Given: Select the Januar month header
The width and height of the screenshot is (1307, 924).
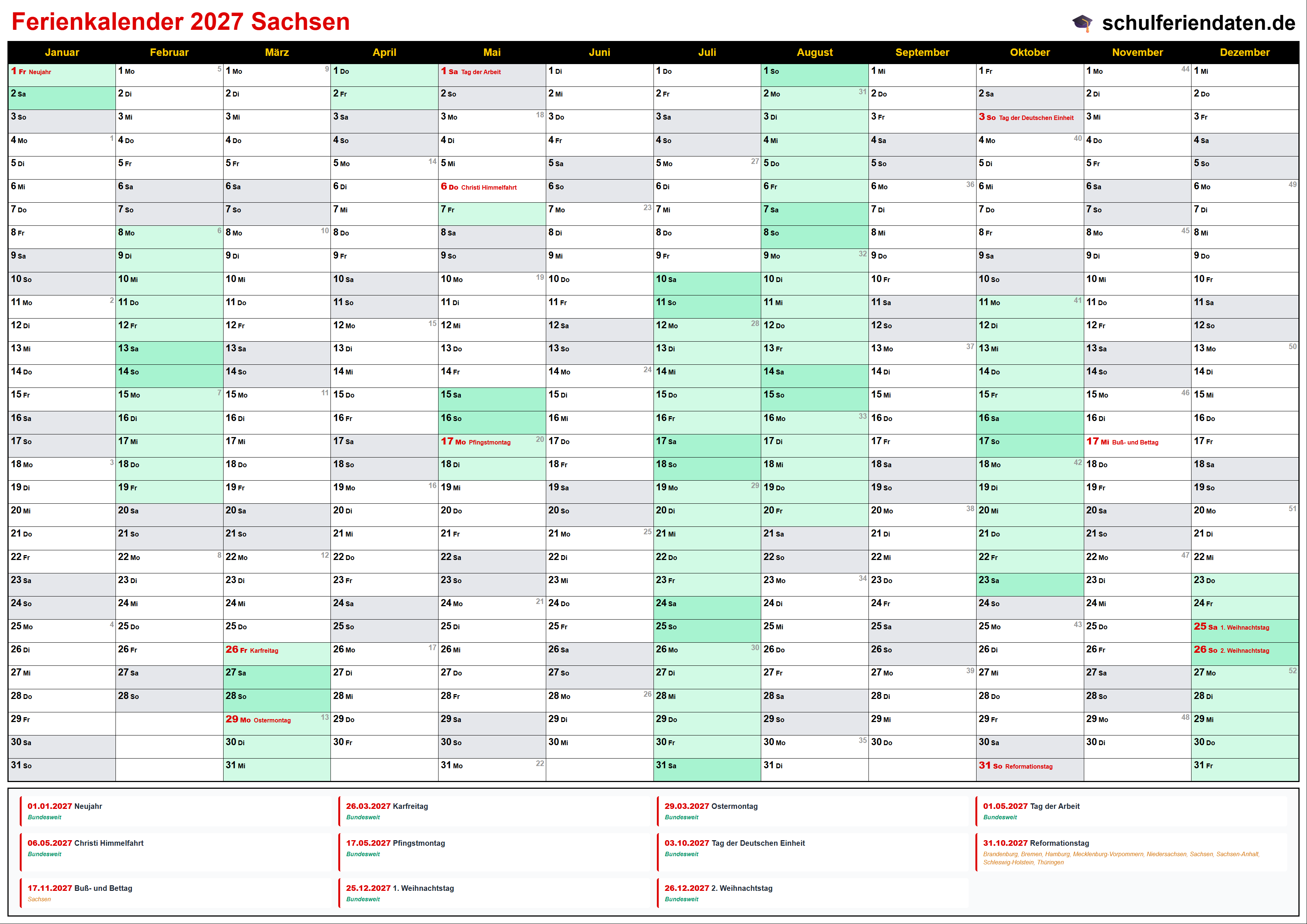Looking at the screenshot, I should point(61,53).
